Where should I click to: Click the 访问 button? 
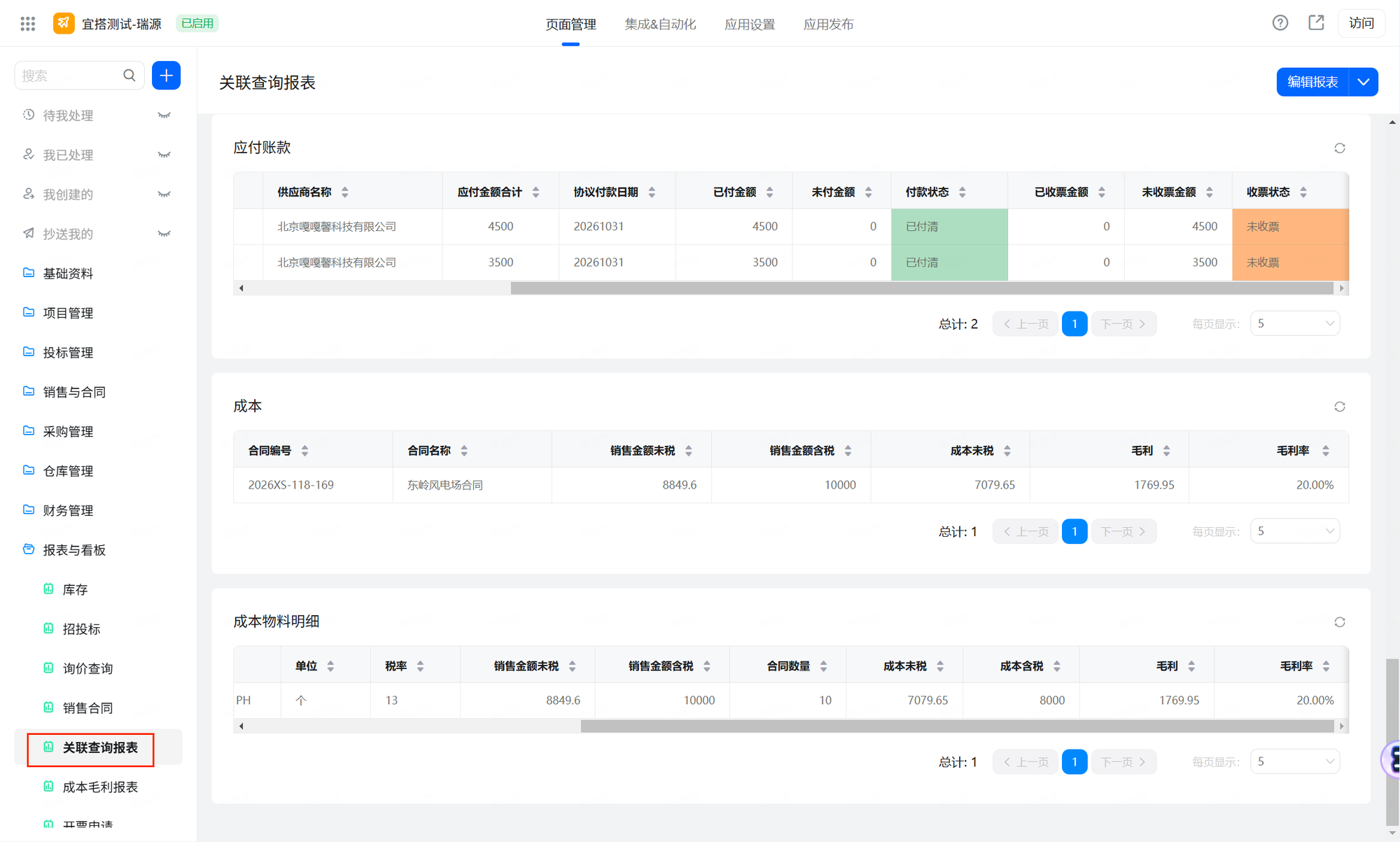[1361, 23]
